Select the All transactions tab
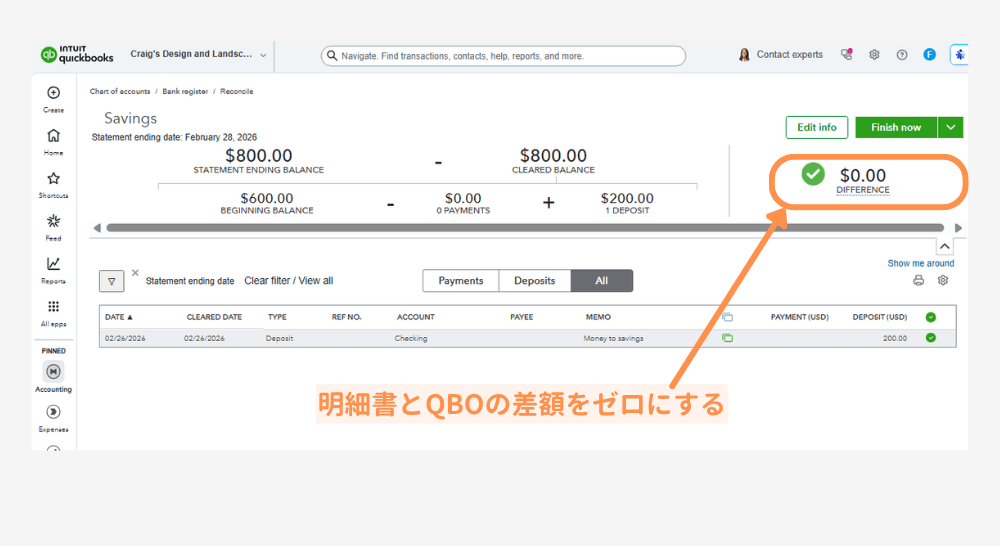The image size is (1000, 546). 601,281
